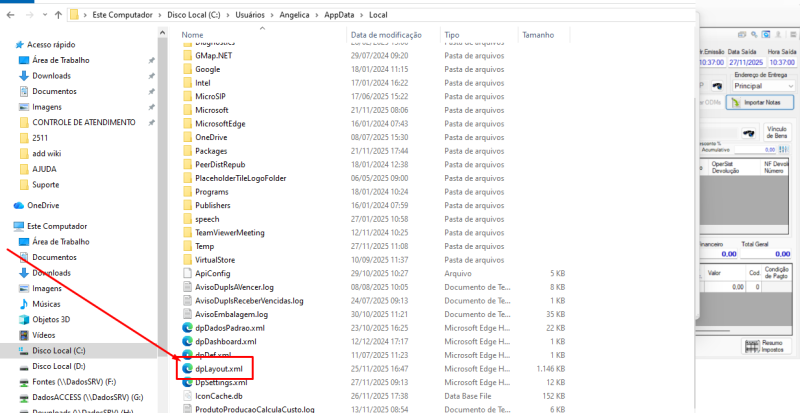Click the folder icon starting the address bar
The height and width of the screenshot is (413, 800).
tap(74, 15)
